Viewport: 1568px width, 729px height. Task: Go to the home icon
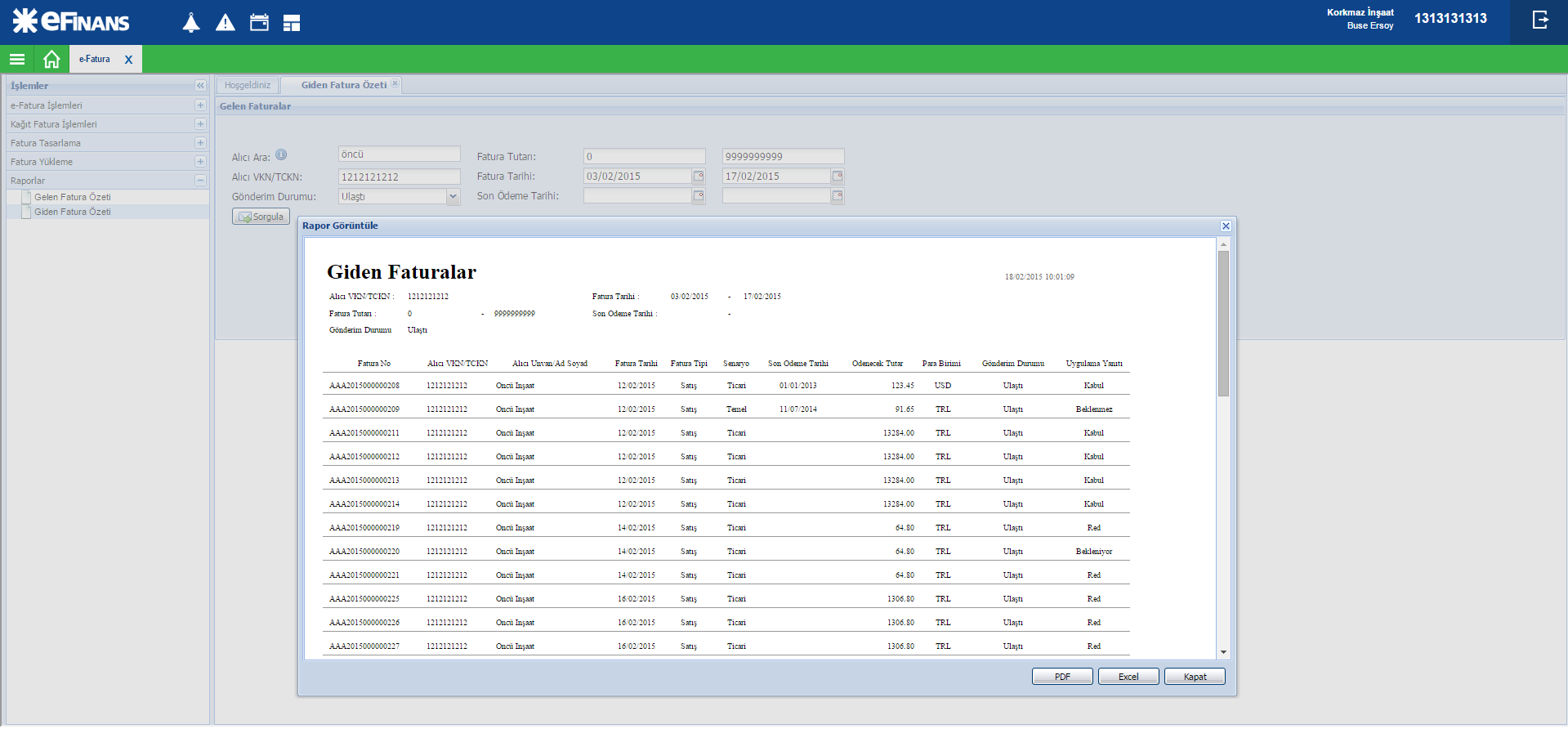[51, 59]
